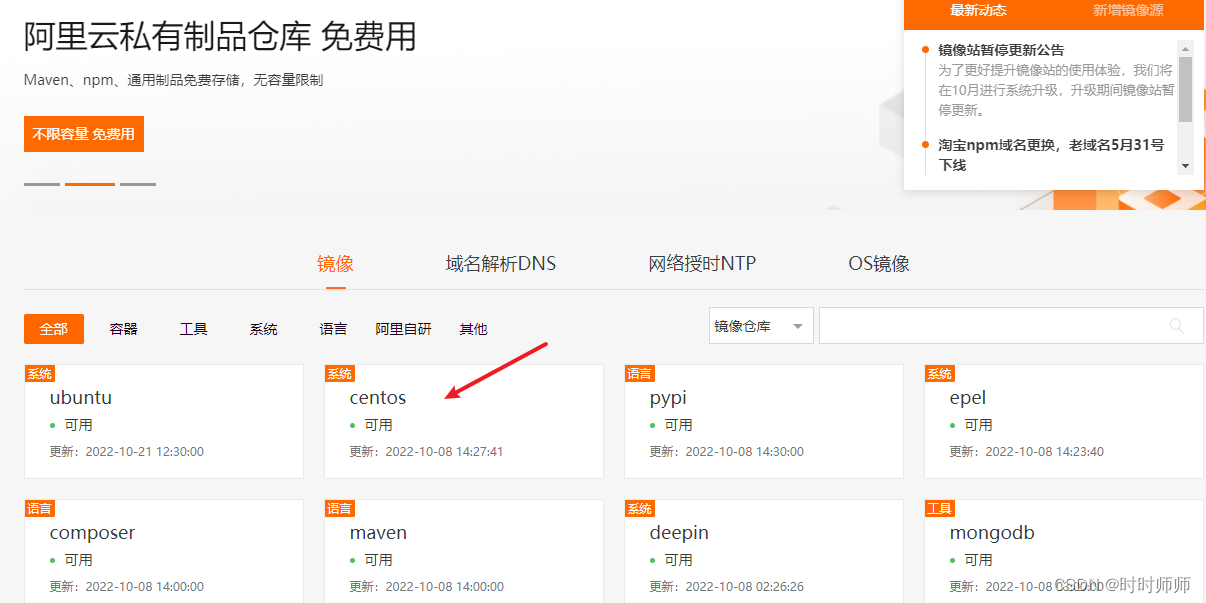This screenshot has width=1206, height=603.
Task: Click the 系统 tag on ubuntu card
Action: pos(40,374)
